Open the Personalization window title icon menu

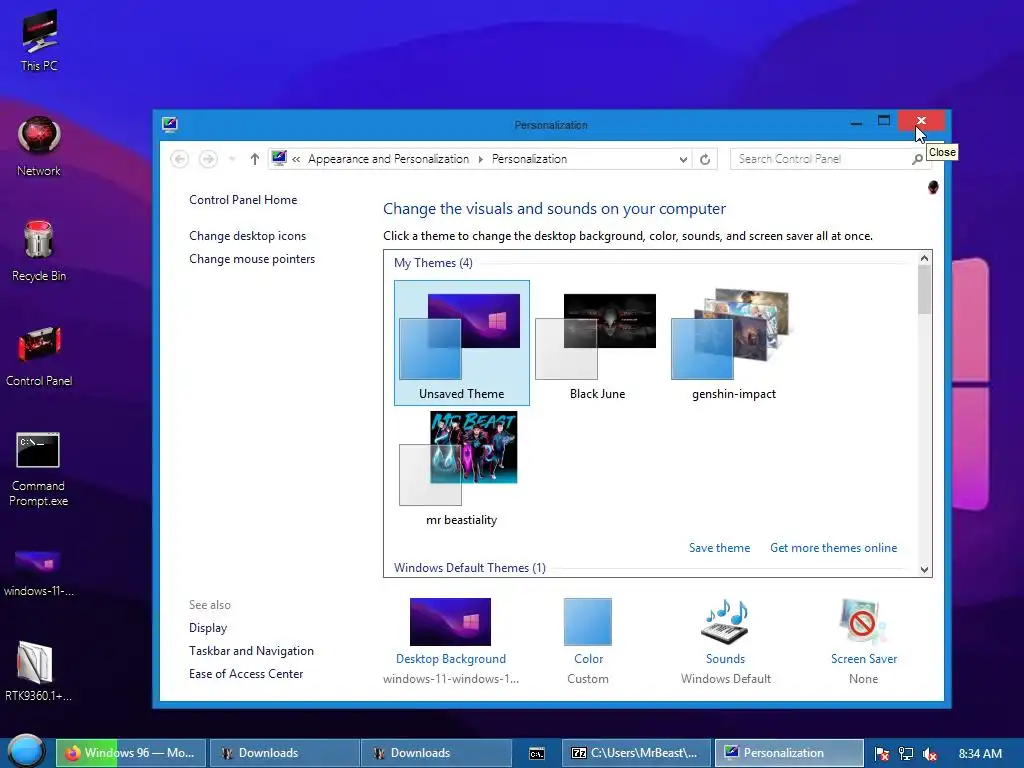click(x=170, y=124)
